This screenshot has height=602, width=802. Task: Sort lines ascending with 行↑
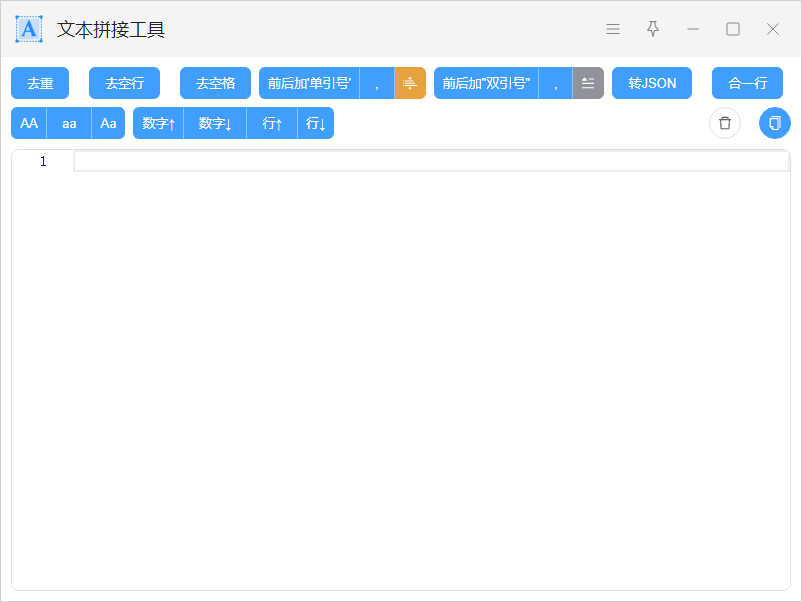coord(272,123)
